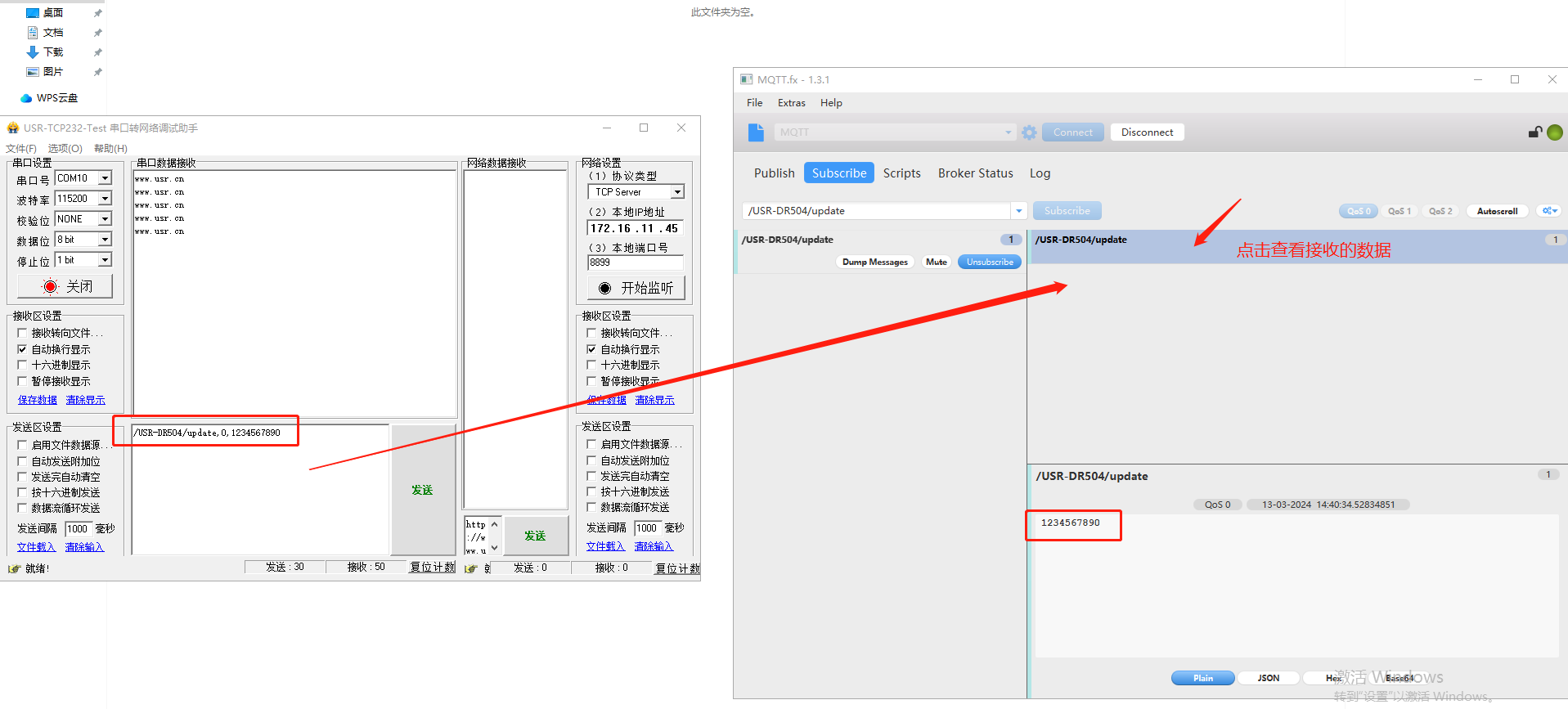Open the TCP Server protocol type dropdown
This screenshot has width=1568, height=709.
pyautogui.click(x=677, y=192)
